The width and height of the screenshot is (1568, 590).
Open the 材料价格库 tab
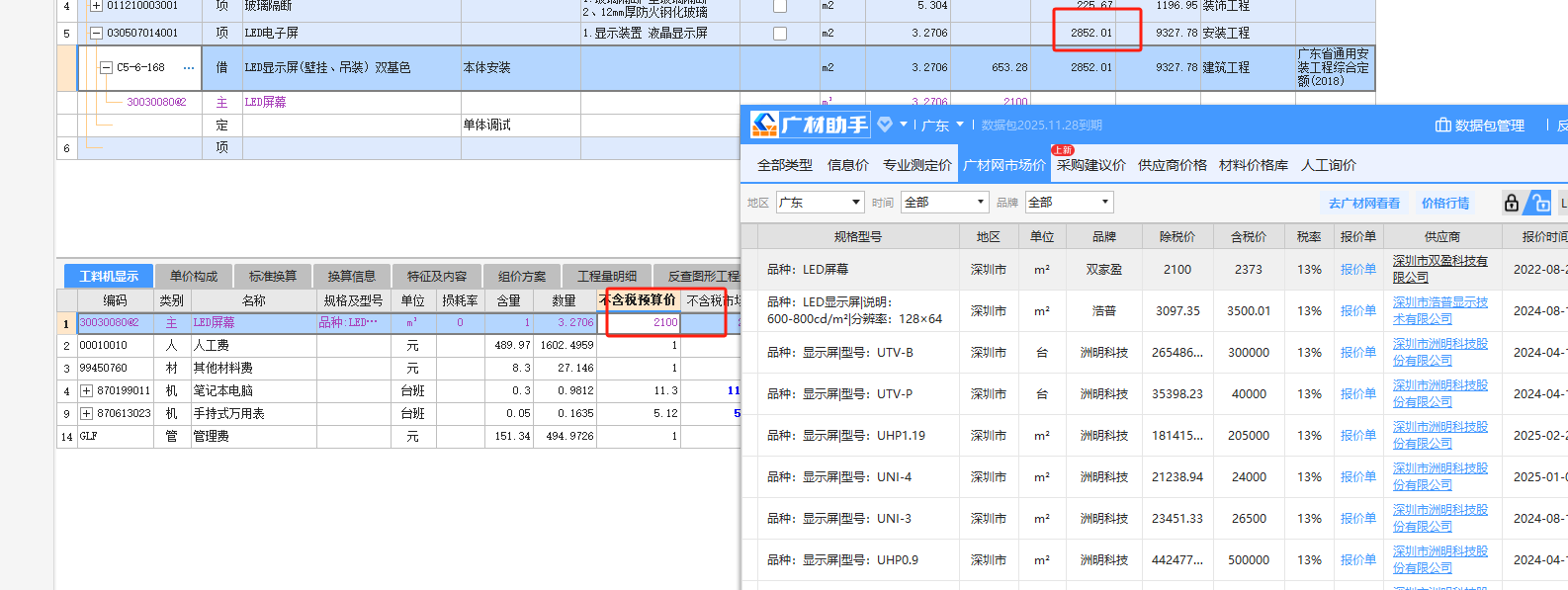(x=1254, y=165)
